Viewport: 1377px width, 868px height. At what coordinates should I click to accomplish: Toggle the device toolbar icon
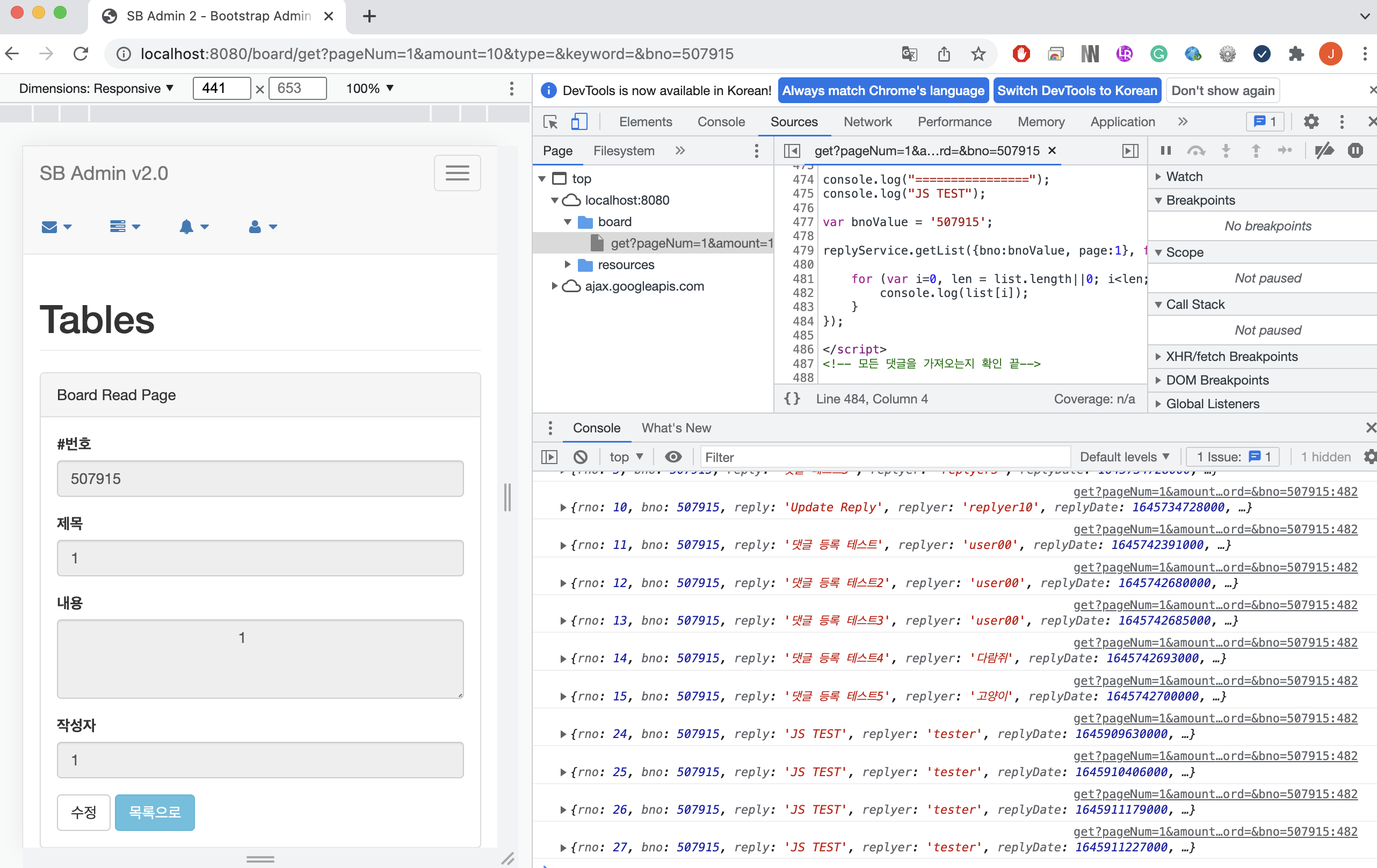579,122
